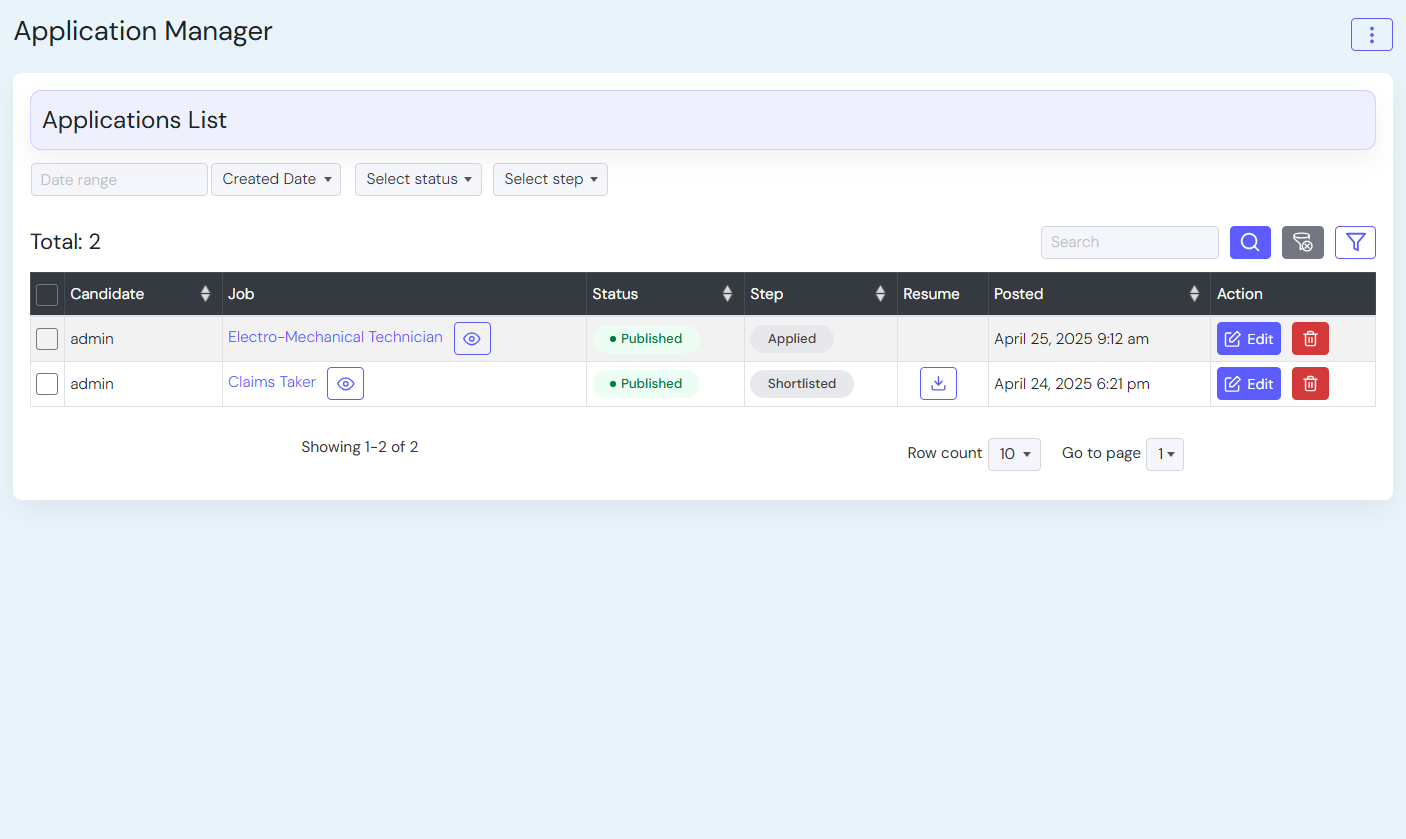Expand the Select step dropdown
This screenshot has height=839, width=1406.
tap(550, 180)
